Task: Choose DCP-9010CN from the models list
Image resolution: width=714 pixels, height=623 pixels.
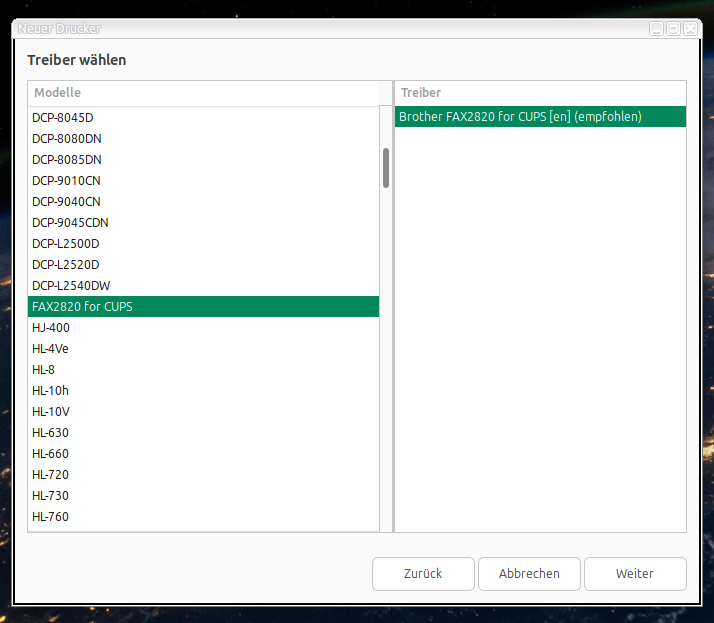Action: [203, 180]
